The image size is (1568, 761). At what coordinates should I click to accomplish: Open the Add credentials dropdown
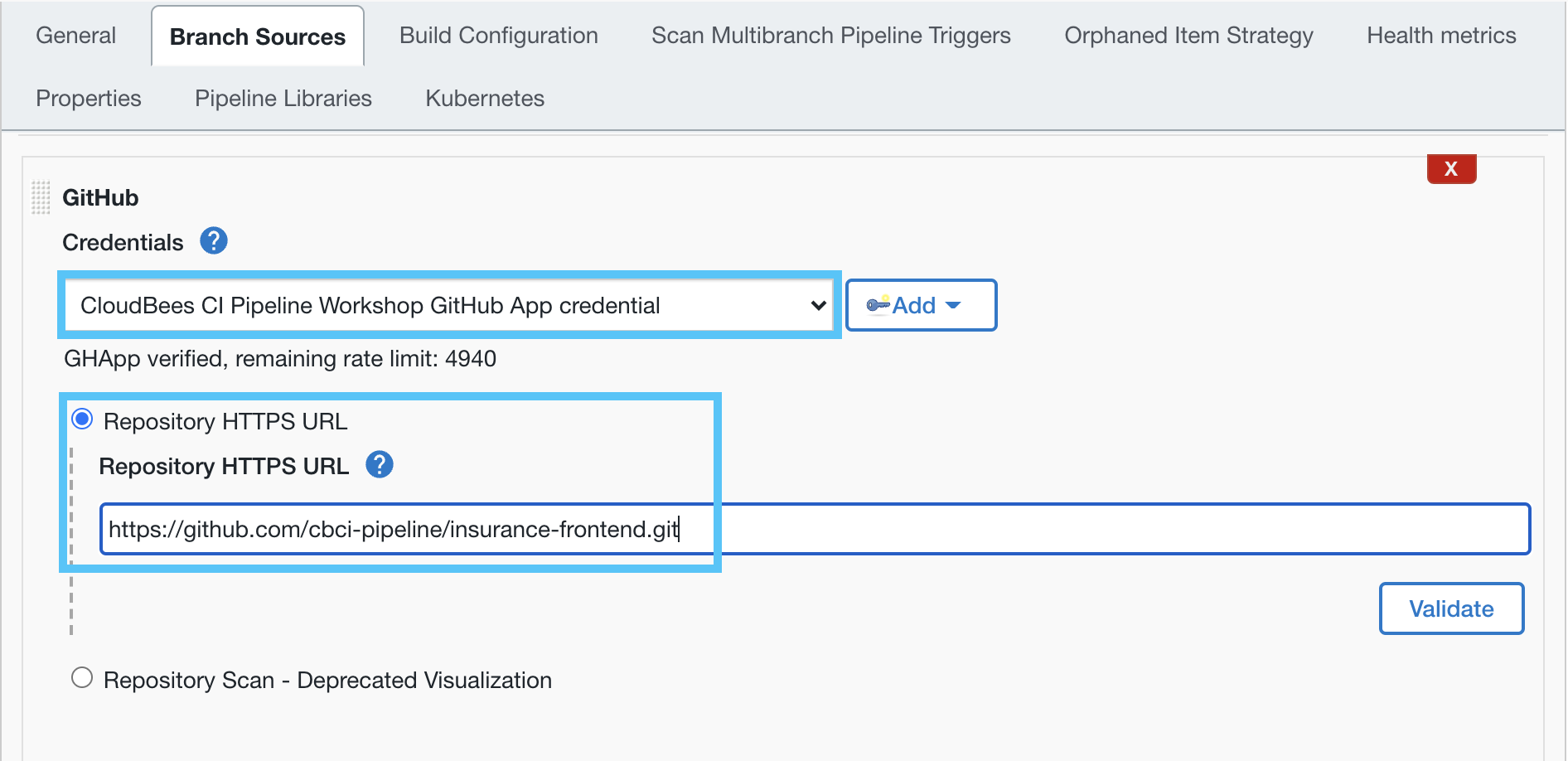[x=921, y=305]
